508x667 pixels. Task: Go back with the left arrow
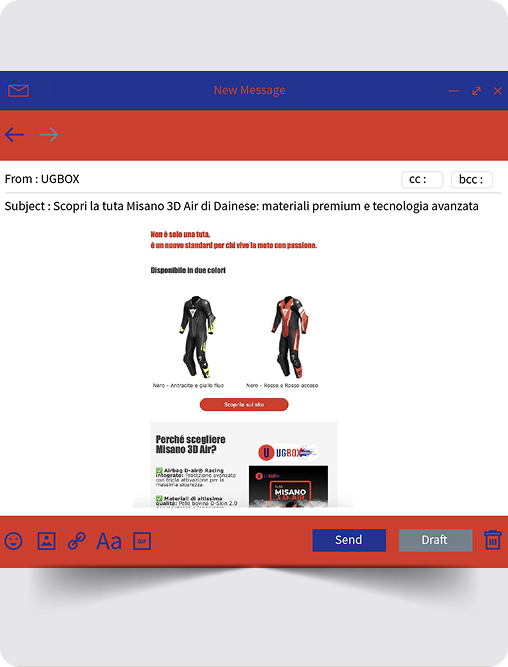[x=14, y=135]
